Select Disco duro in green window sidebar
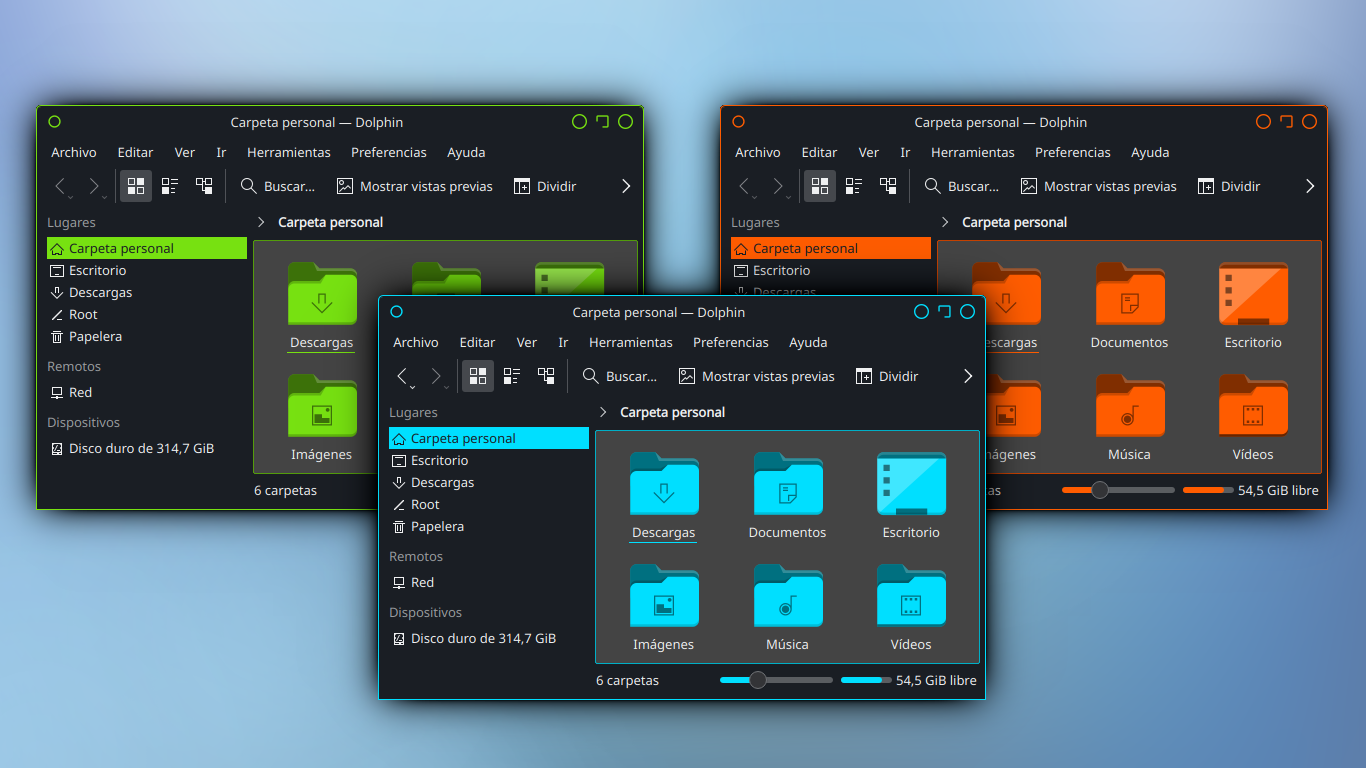This screenshot has width=1366, height=768. click(147, 448)
